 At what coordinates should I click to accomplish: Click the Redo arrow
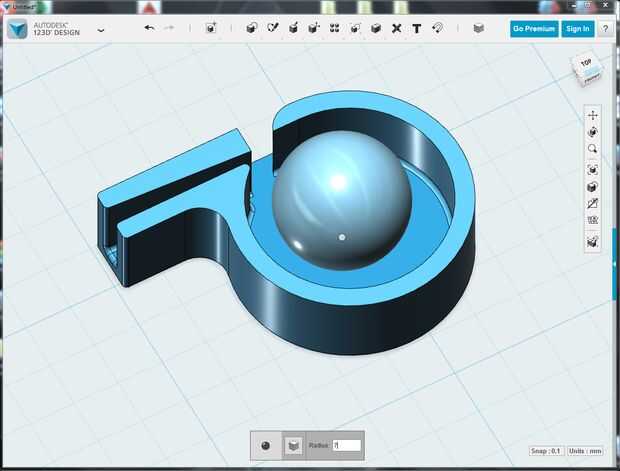(169, 28)
